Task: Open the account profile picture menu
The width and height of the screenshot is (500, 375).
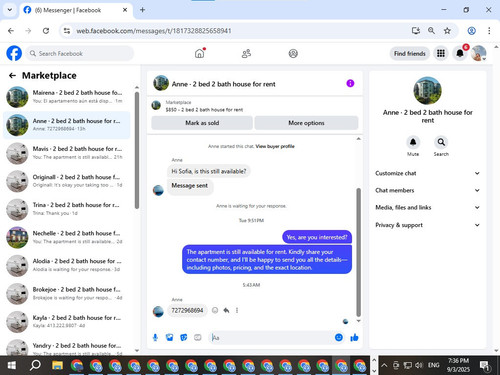Action: [x=479, y=53]
